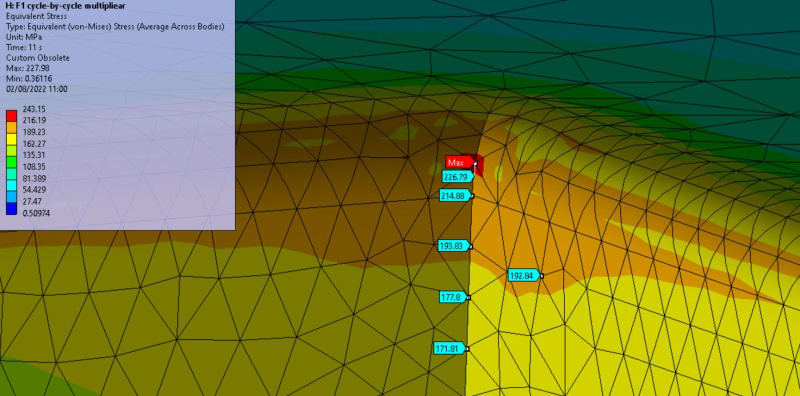The height and width of the screenshot is (396, 800).
Task: Click the yellow legend color band
Action: tap(11, 138)
